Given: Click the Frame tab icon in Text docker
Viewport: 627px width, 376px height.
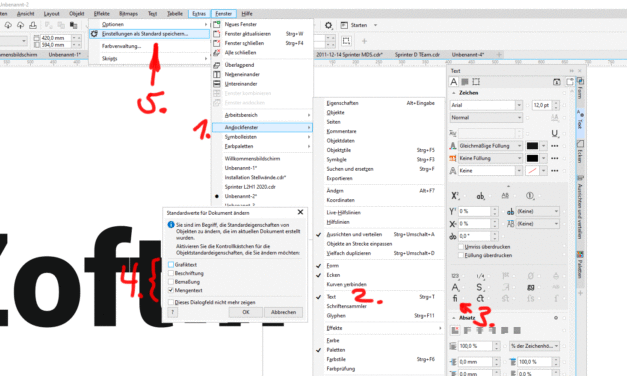Looking at the screenshot, I should [x=476, y=82].
